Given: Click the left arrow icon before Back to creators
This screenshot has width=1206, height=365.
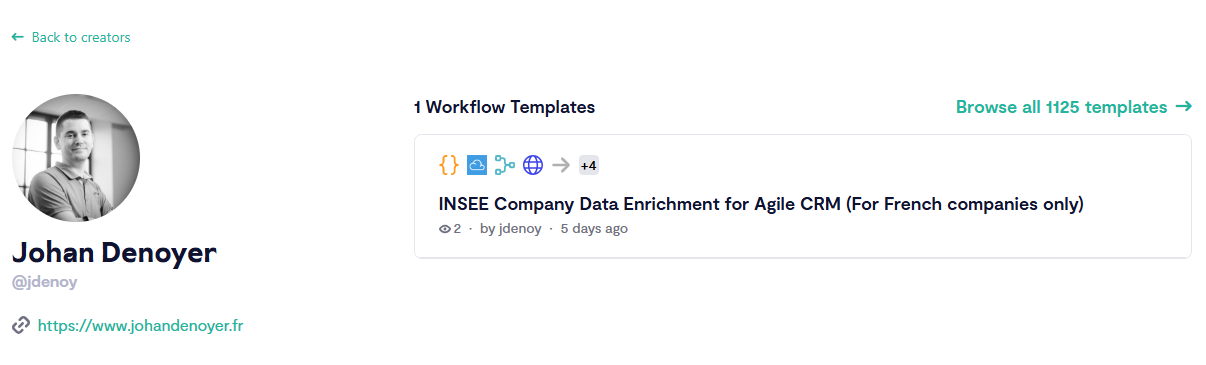Looking at the screenshot, I should (x=17, y=37).
